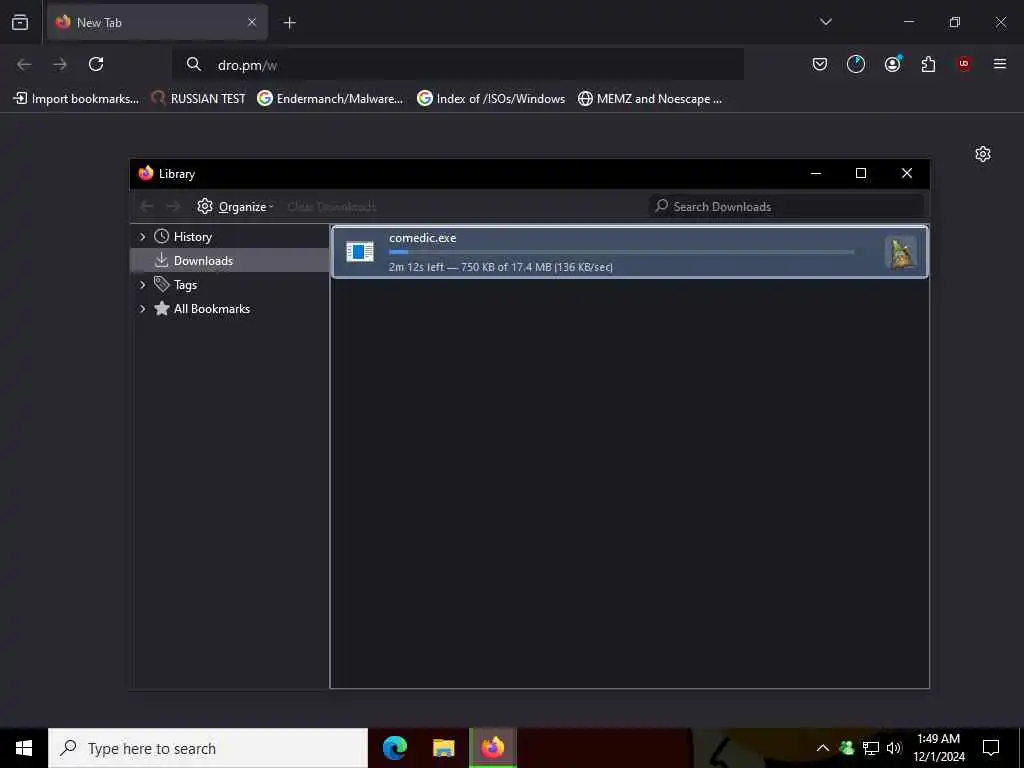Viewport: 1024px width, 768px height.
Task: Click the Import bookmarks... bookmark item
Action: pyautogui.click(x=76, y=99)
